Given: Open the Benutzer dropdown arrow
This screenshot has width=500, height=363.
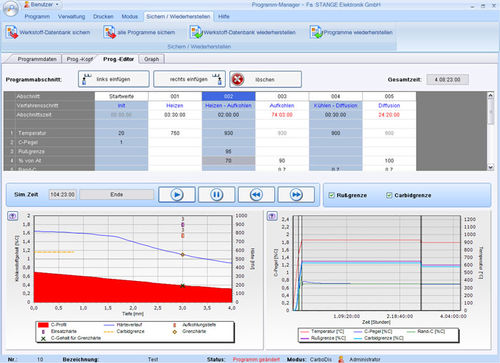Looking at the screenshot, I should click(x=57, y=5).
